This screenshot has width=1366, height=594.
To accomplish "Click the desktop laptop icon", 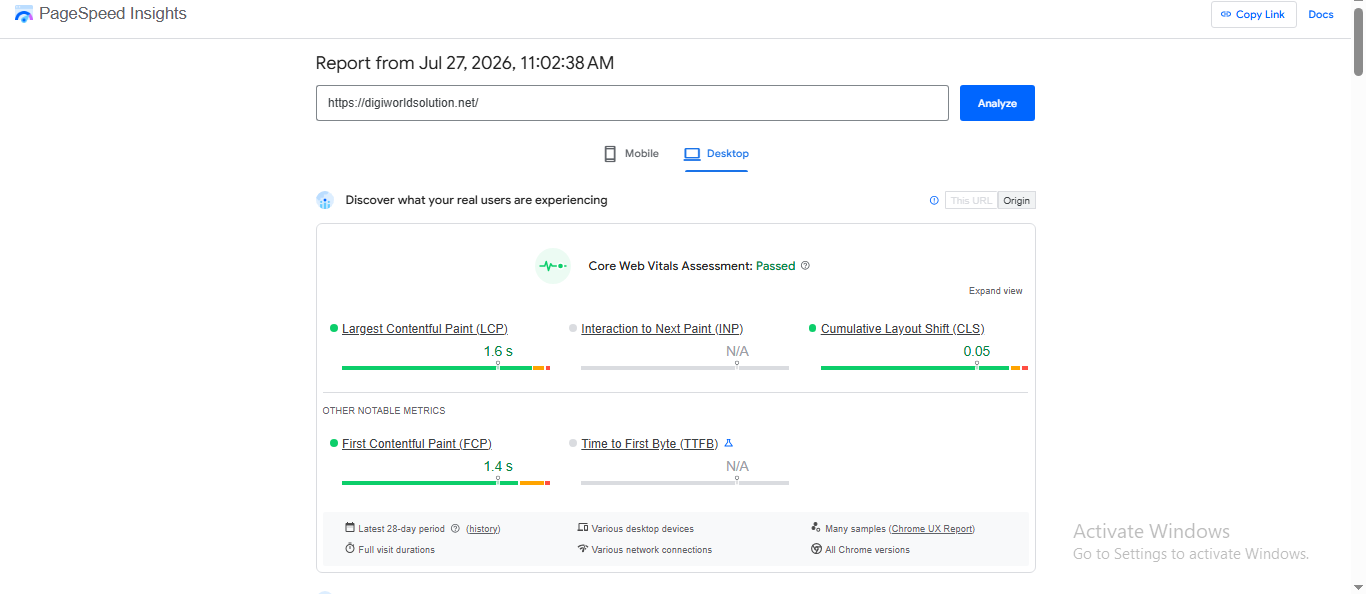I will (692, 154).
